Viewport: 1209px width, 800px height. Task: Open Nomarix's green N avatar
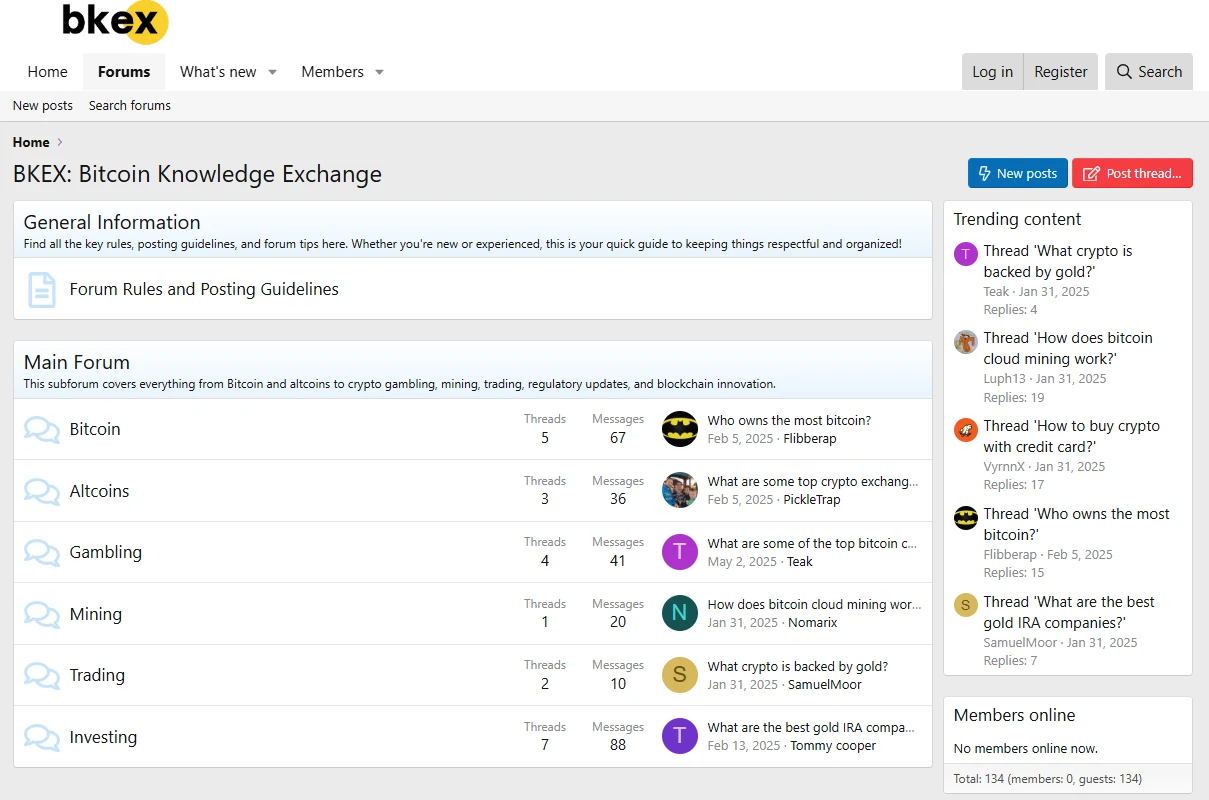[680, 613]
